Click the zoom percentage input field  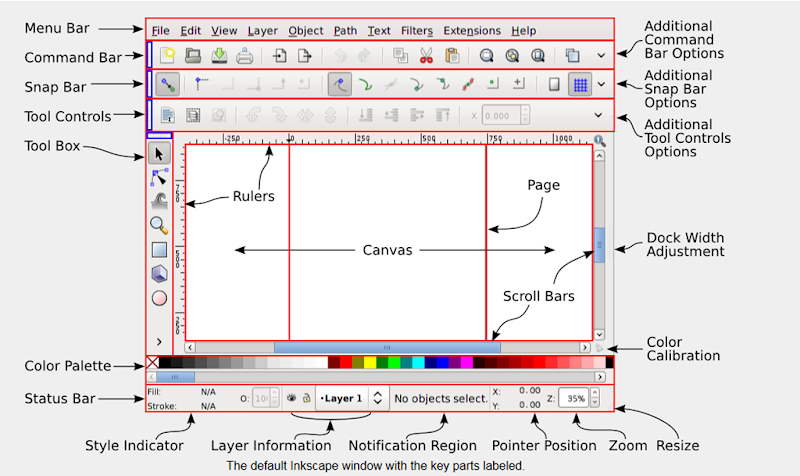tap(573, 398)
